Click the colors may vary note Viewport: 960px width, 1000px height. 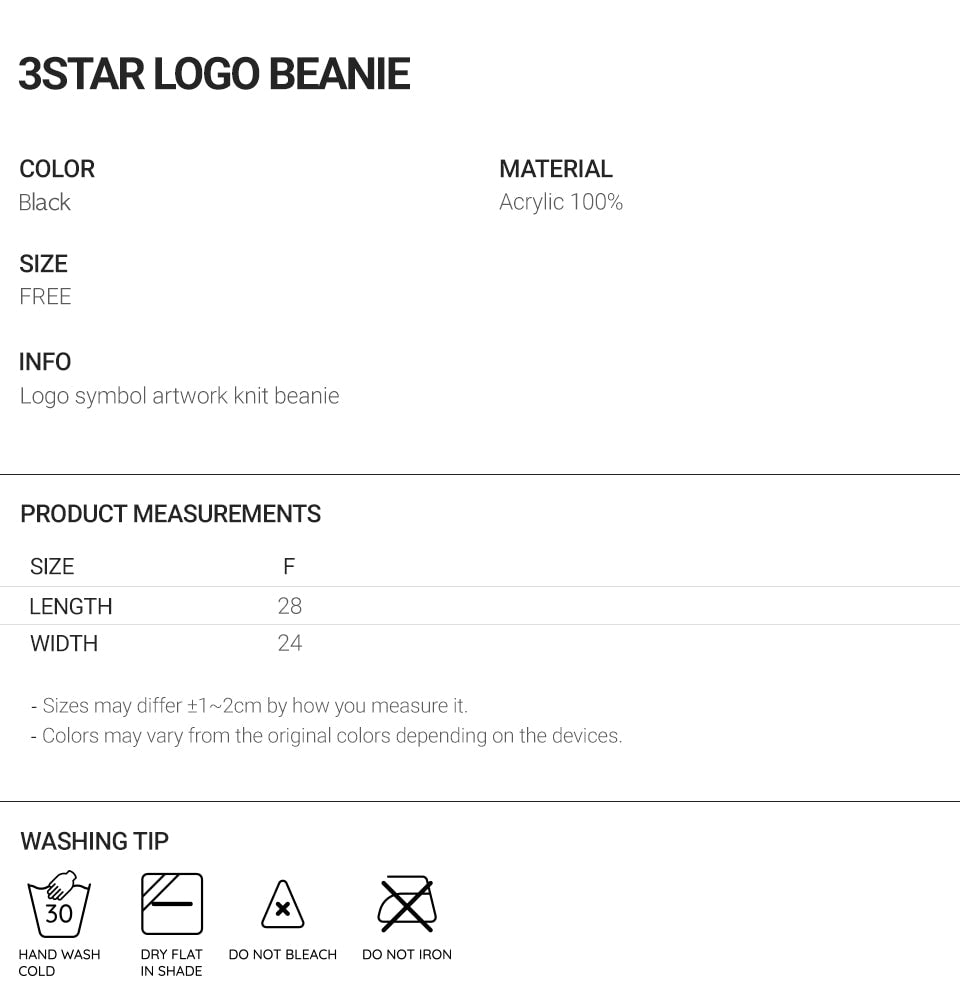326,736
